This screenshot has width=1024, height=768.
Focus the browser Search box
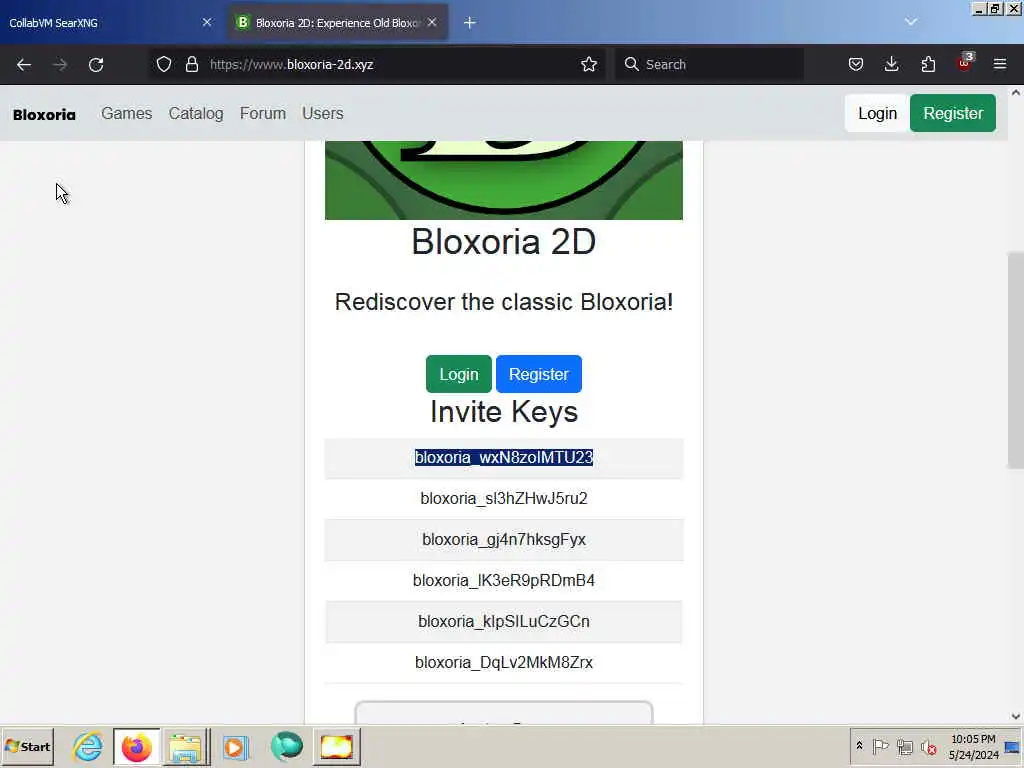(x=709, y=64)
